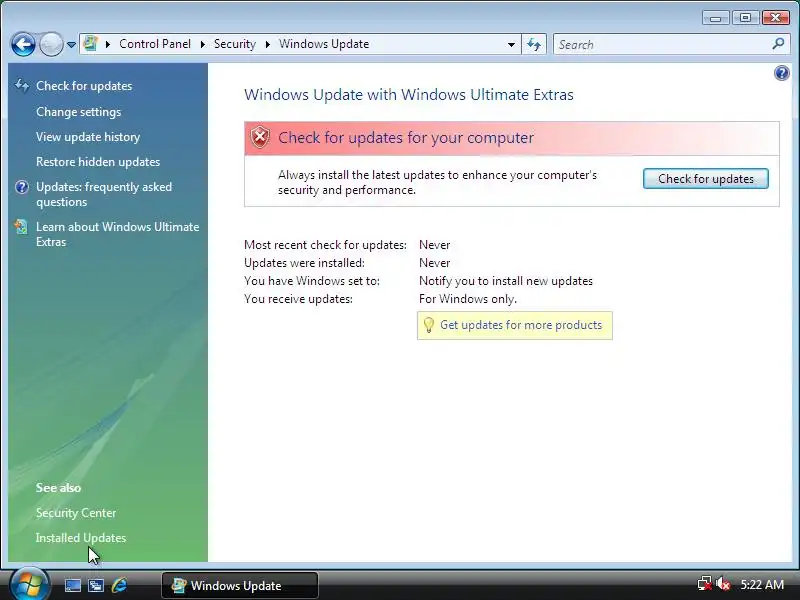Refresh the Windows Update page
The width and height of the screenshot is (800, 600).
534,44
